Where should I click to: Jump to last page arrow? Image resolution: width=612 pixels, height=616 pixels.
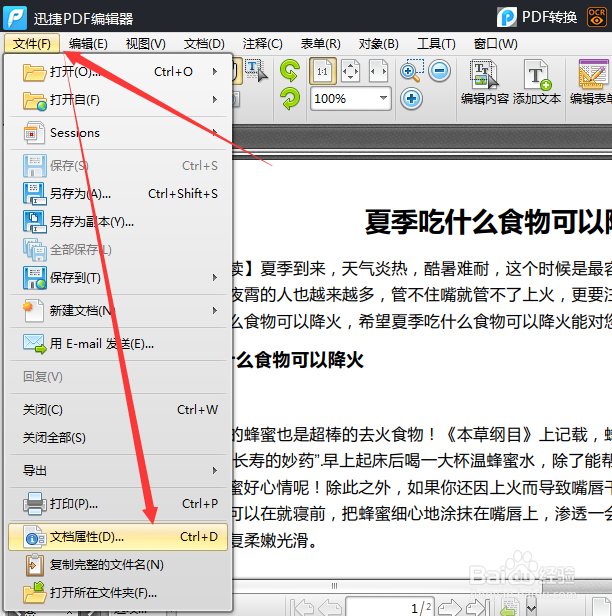[477, 608]
